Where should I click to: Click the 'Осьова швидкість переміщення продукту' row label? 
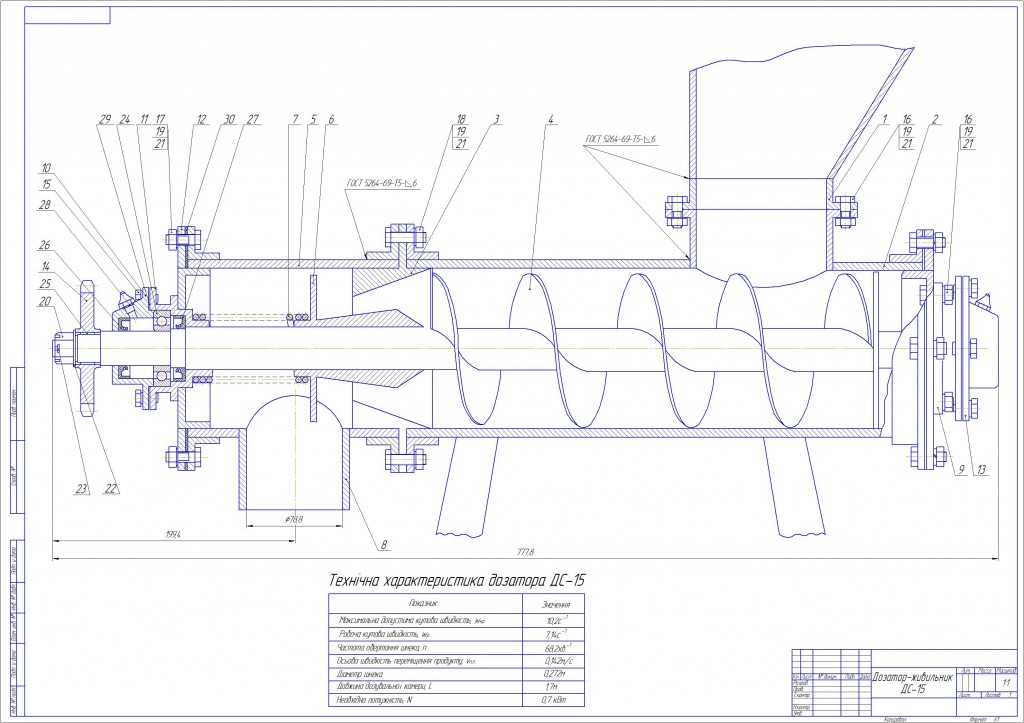(407, 661)
